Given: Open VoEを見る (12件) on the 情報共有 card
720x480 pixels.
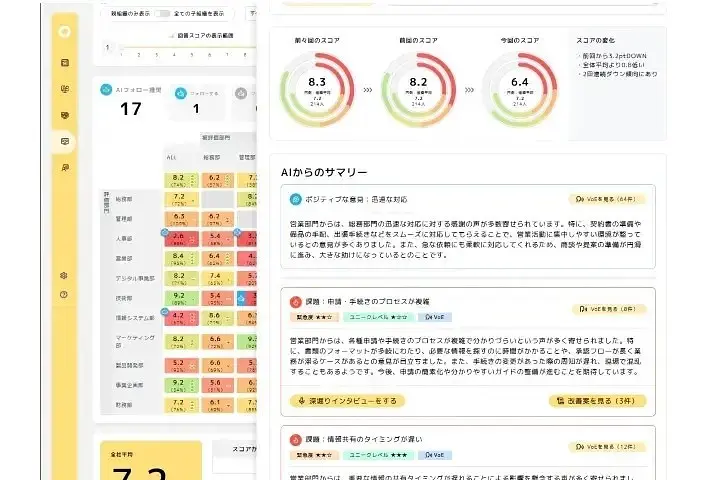Looking at the screenshot, I should click(607, 446).
